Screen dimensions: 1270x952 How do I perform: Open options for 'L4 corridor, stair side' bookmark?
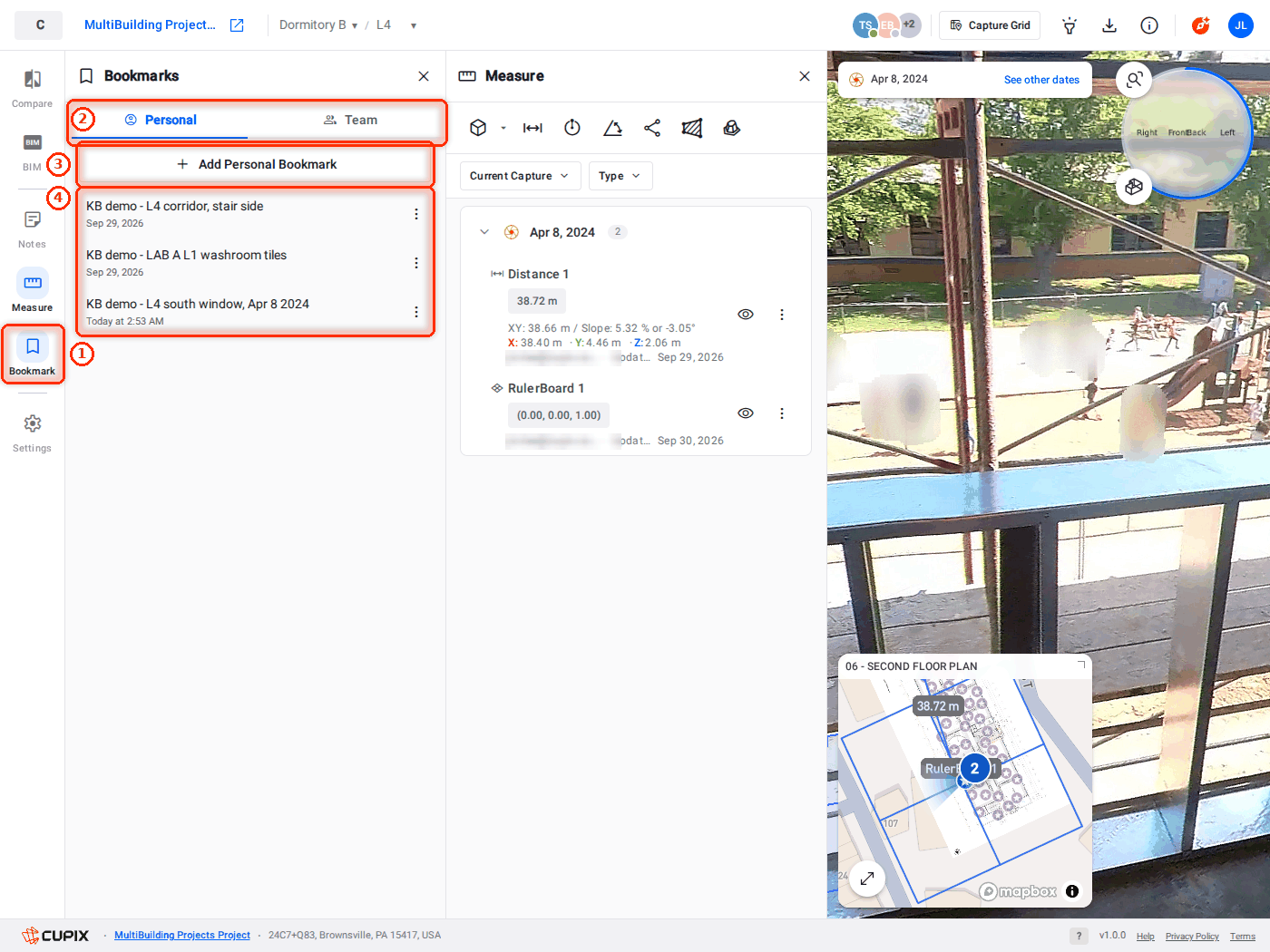(x=416, y=214)
